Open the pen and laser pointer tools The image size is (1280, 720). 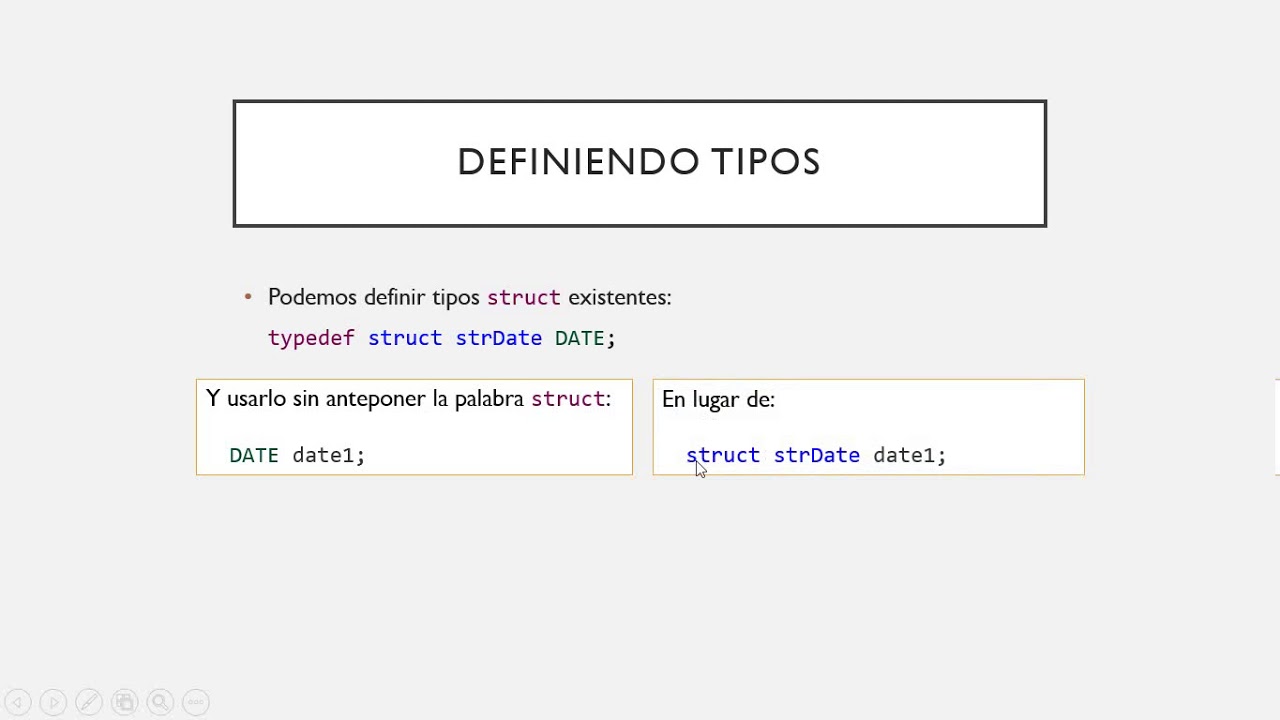[x=89, y=702]
